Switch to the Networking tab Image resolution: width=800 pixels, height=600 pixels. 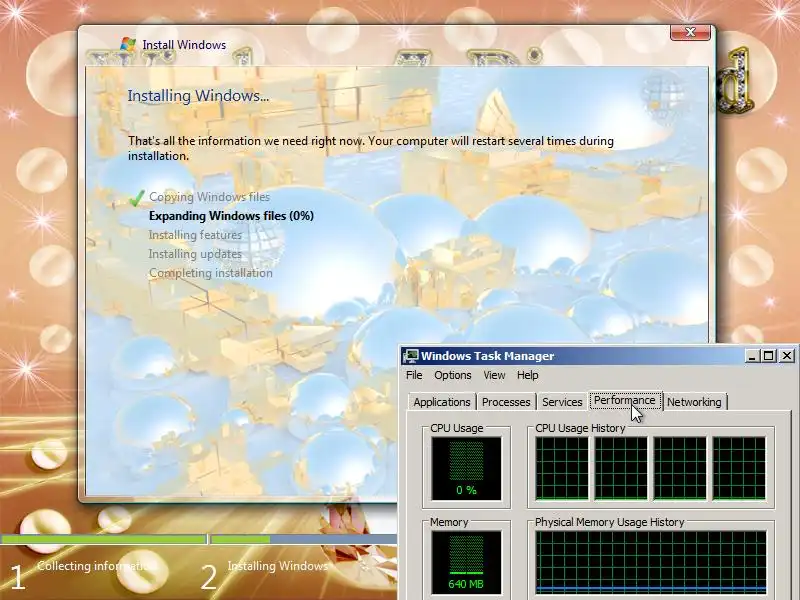click(694, 402)
